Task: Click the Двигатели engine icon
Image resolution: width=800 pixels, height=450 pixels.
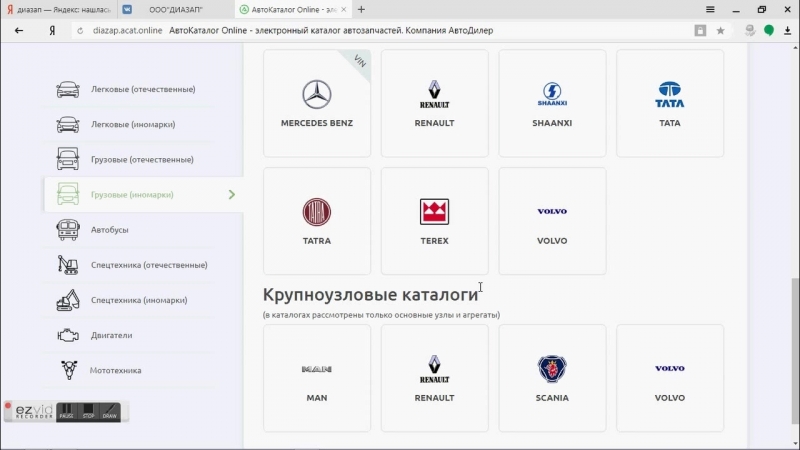Action: click(68, 335)
